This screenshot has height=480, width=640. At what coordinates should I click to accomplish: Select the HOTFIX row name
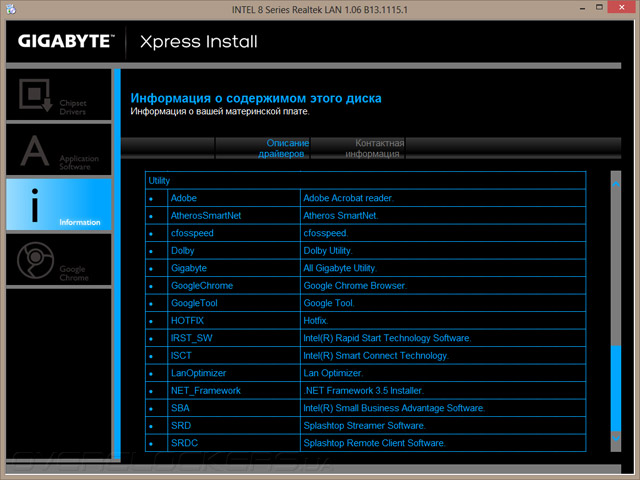(x=187, y=321)
